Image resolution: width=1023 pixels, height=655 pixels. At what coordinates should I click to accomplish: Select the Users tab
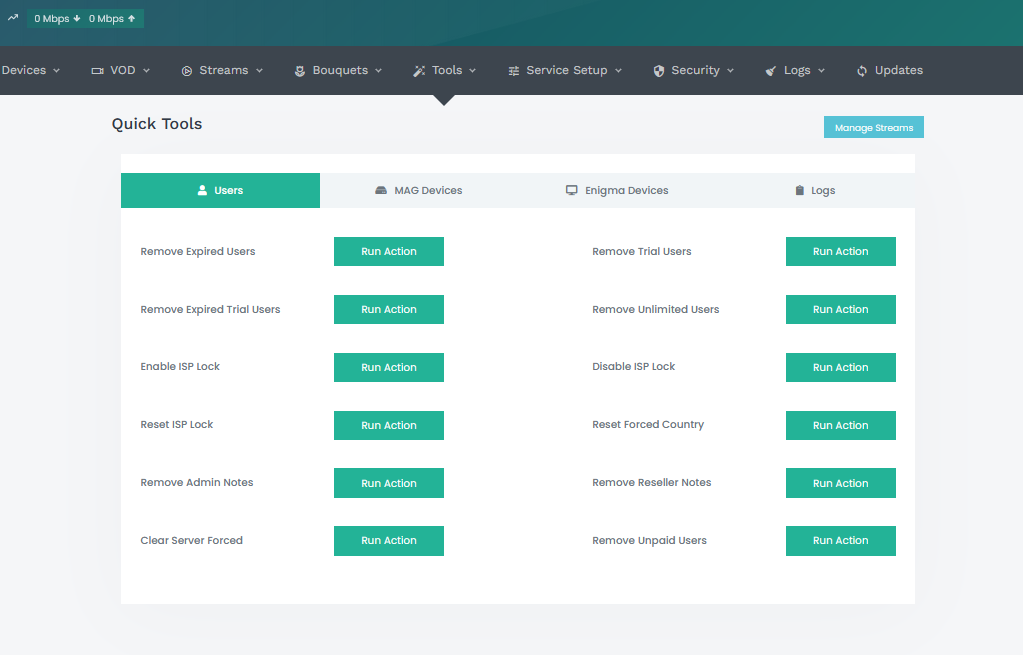pos(220,190)
